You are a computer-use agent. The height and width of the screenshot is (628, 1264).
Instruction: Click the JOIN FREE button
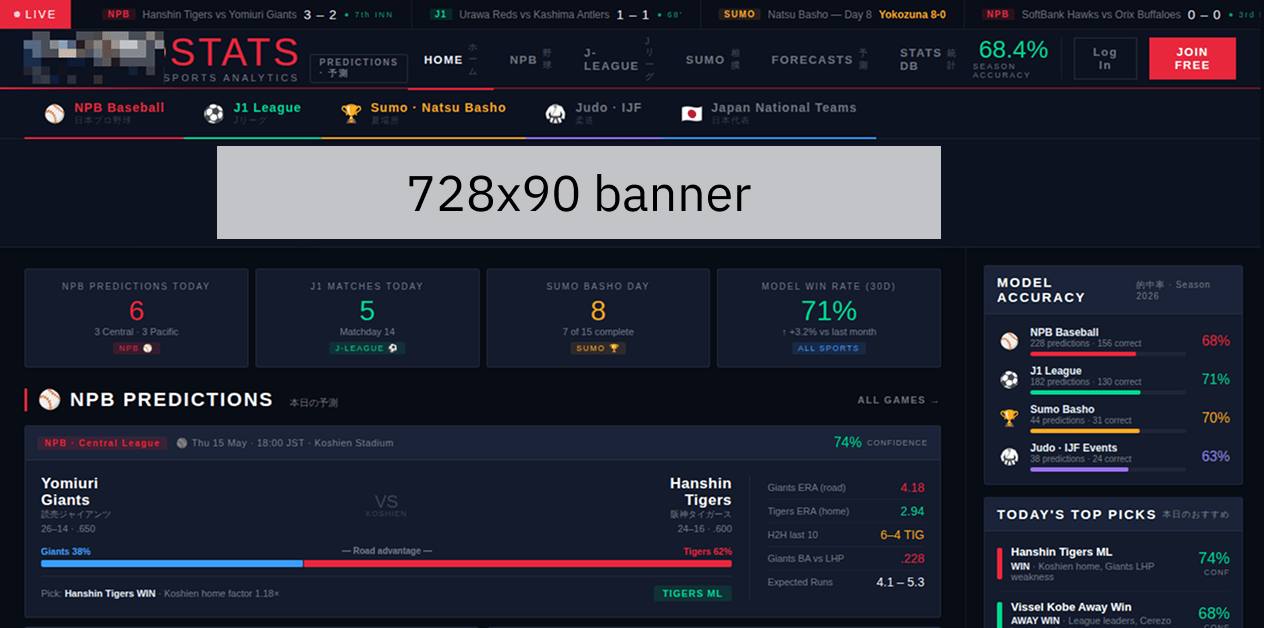point(1192,59)
